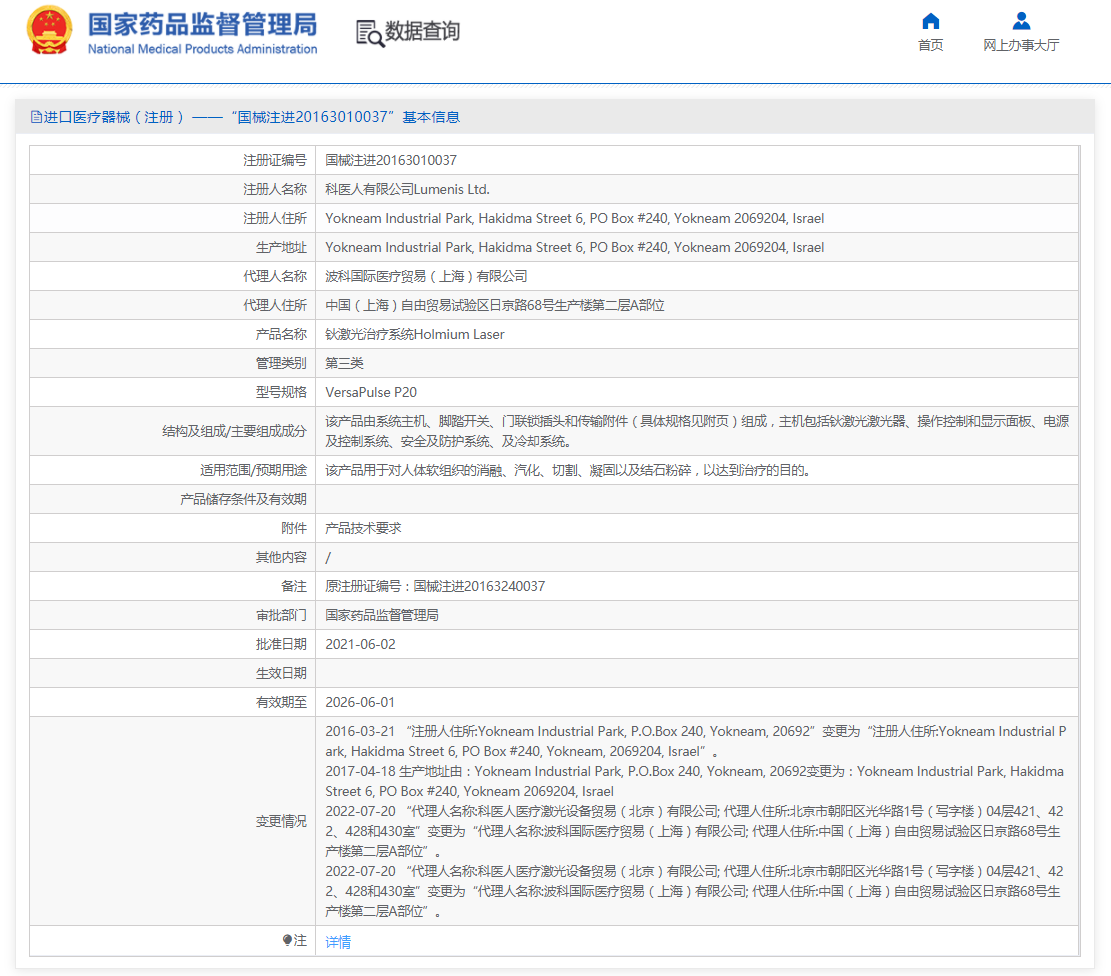The height and width of the screenshot is (976, 1111).
Task: Click the 管理类别 row label
Action: [x=281, y=364]
